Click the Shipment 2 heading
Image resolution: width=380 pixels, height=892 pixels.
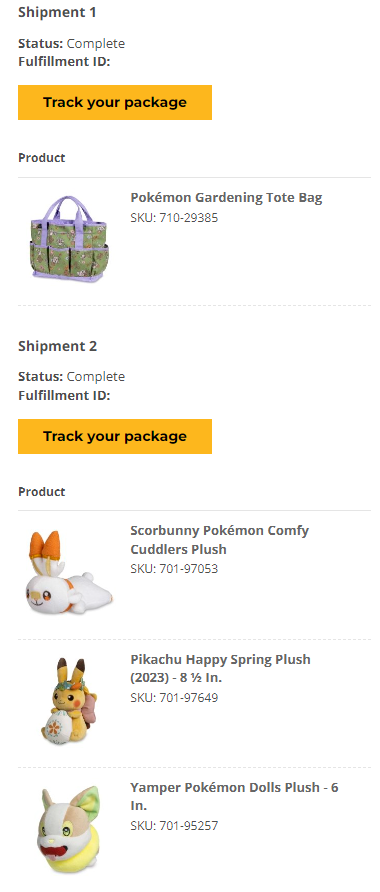(57, 346)
